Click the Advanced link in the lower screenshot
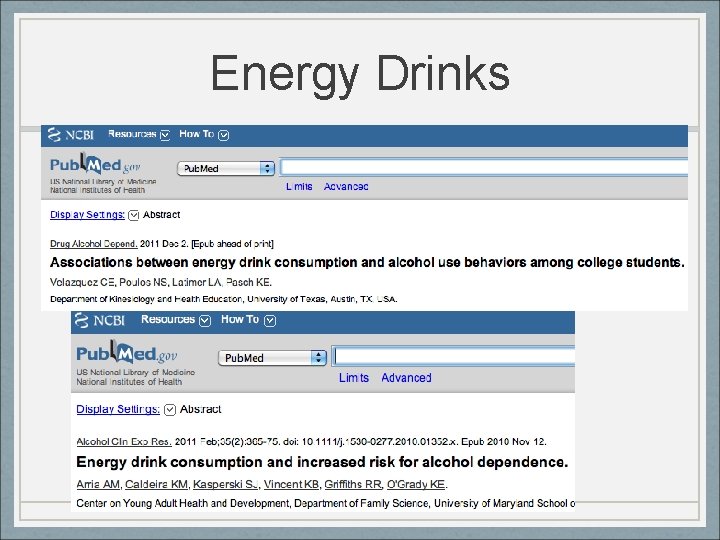The height and width of the screenshot is (540, 720). [406, 377]
